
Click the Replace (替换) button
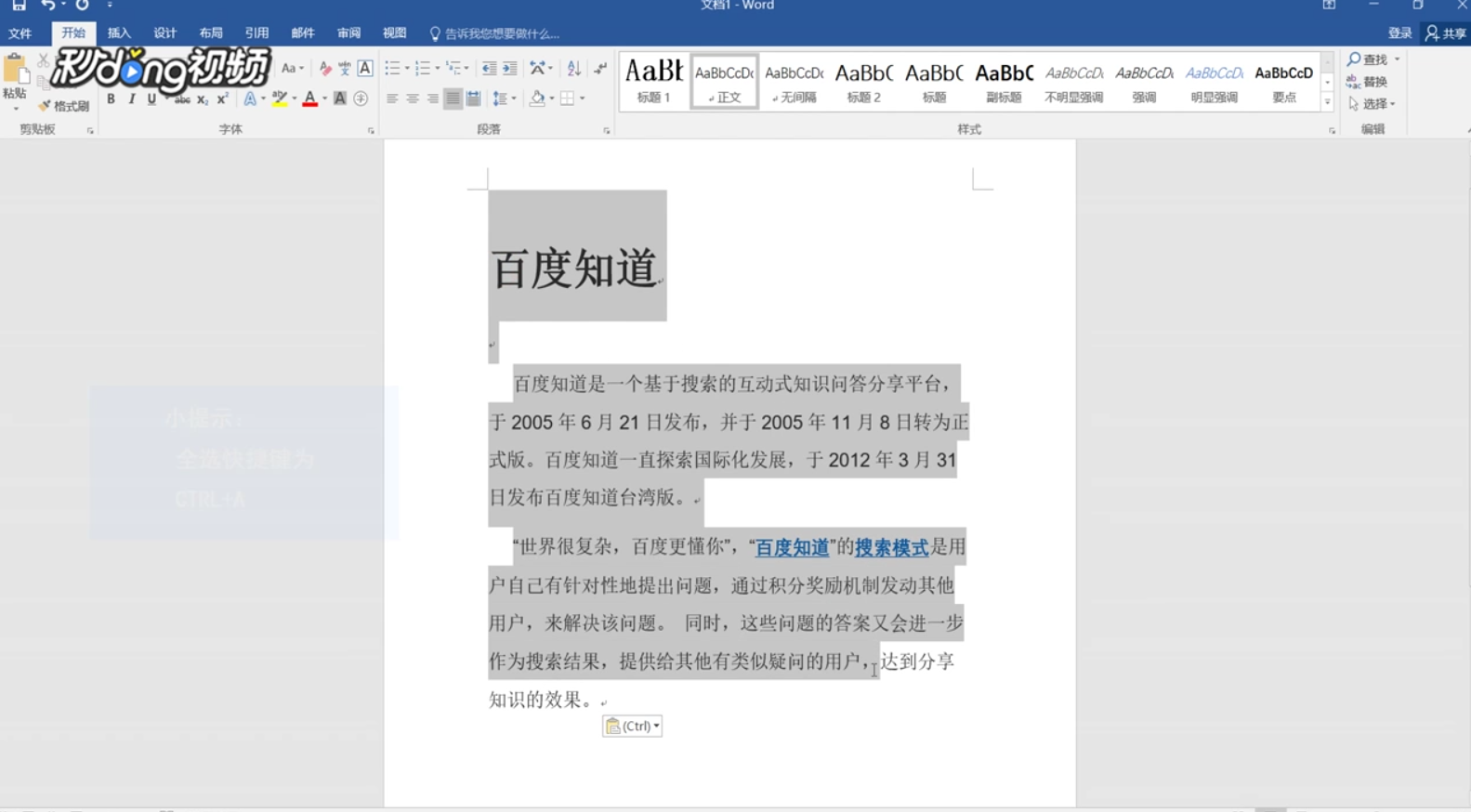click(x=1367, y=82)
